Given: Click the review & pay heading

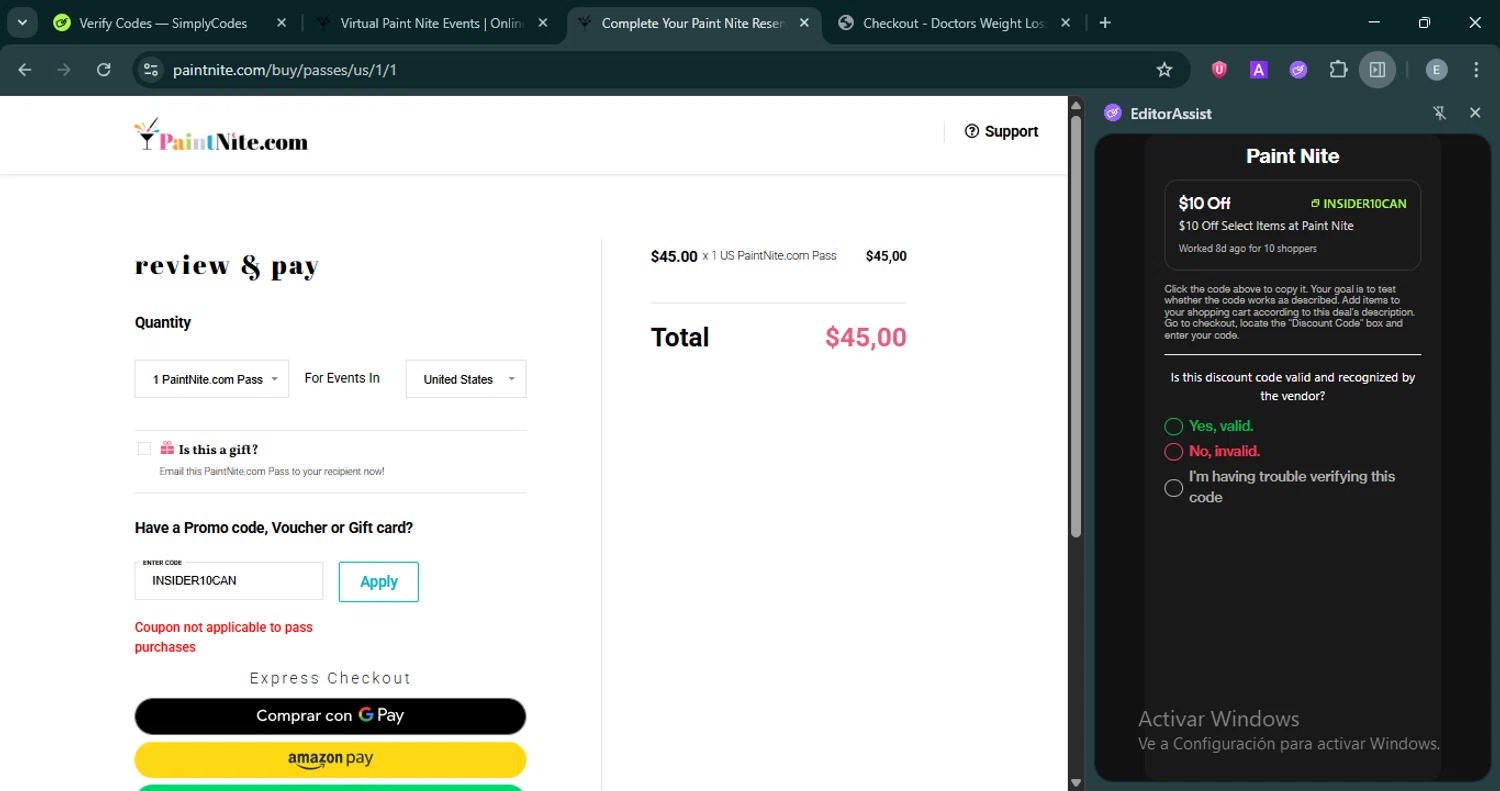Looking at the screenshot, I should point(227,266).
